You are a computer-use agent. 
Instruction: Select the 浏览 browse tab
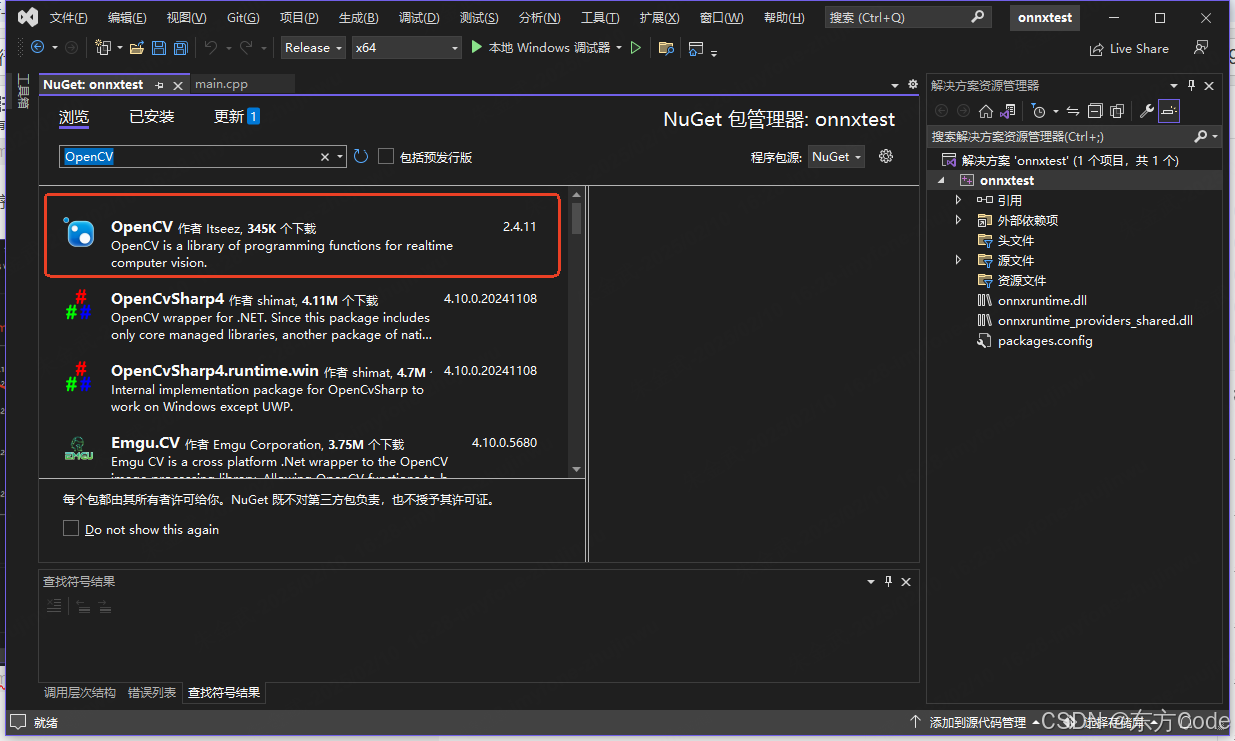[x=74, y=117]
